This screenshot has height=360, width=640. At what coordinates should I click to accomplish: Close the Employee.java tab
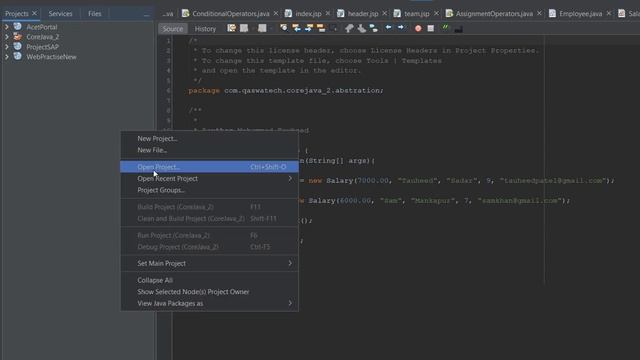(x=609, y=13)
